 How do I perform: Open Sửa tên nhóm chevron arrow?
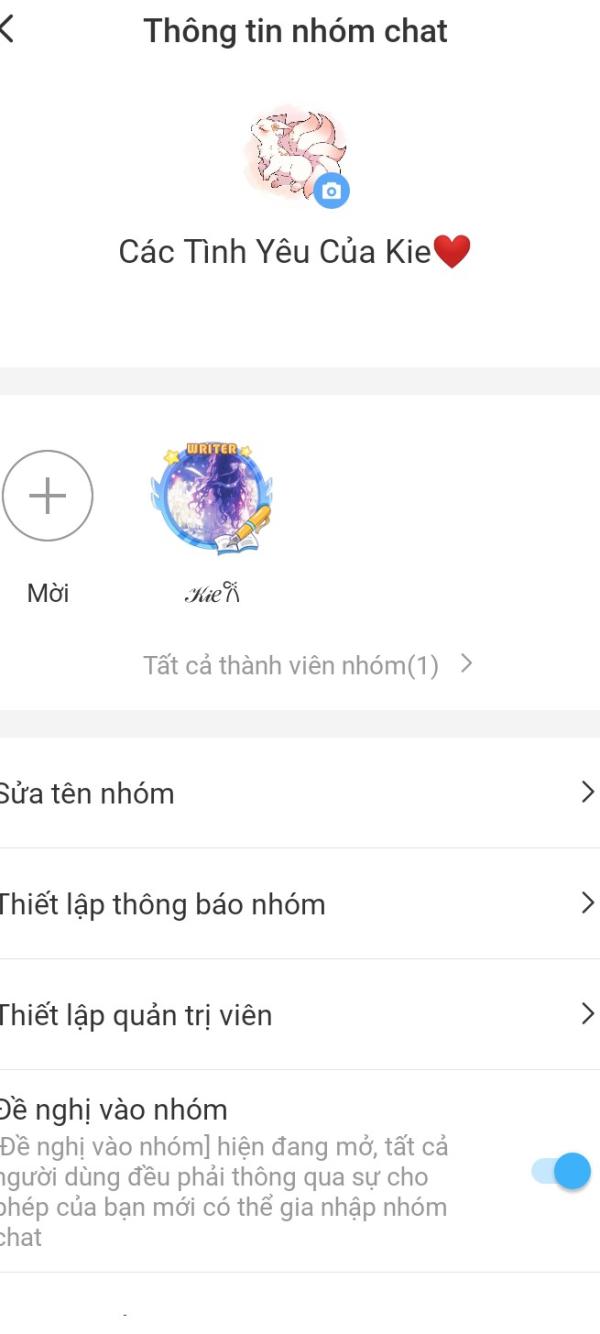tap(587, 792)
